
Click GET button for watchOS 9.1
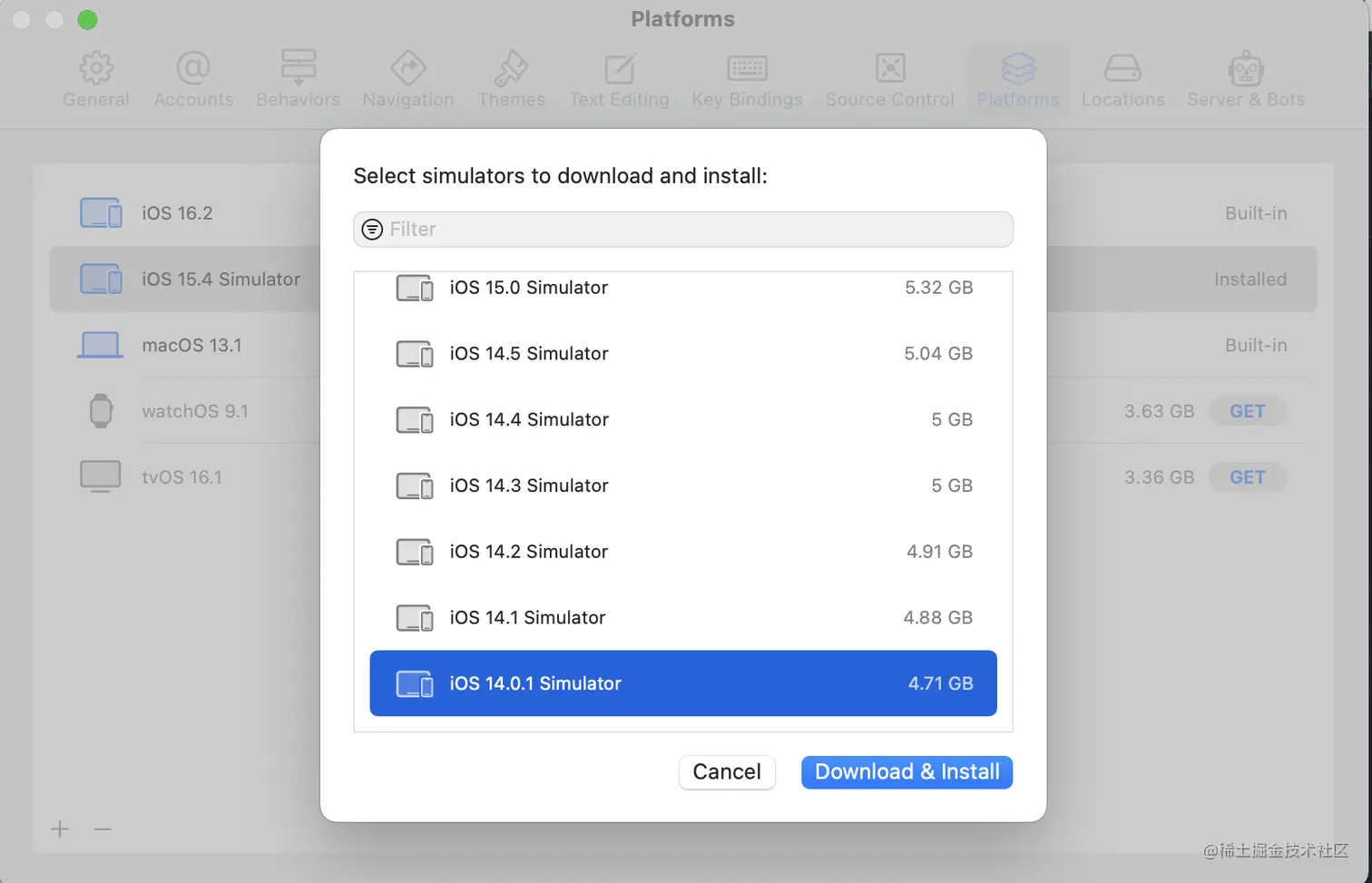tap(1248, 411)
